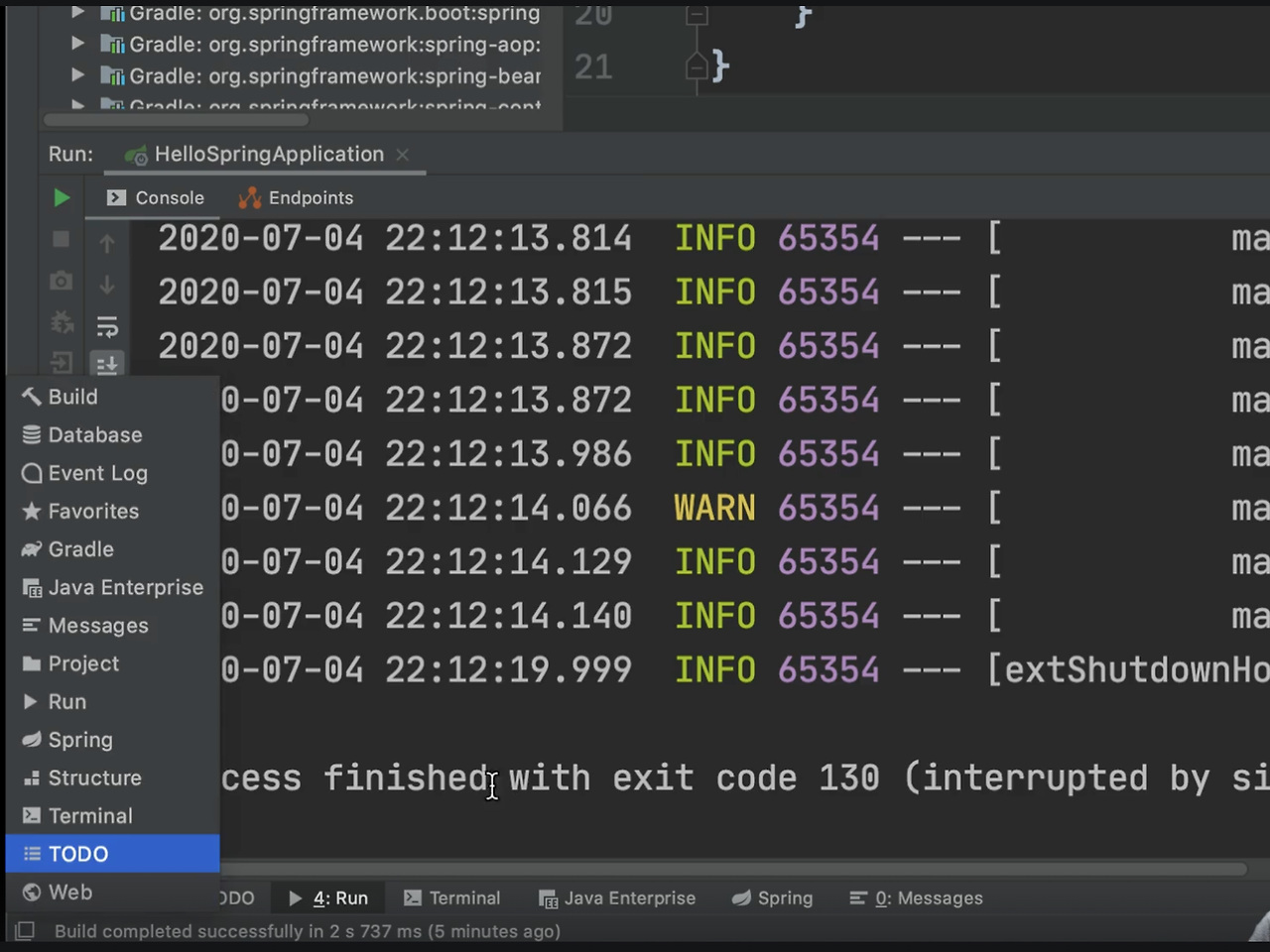
Task: Click the 0: Messages tool window button
Action: (916, 897)
